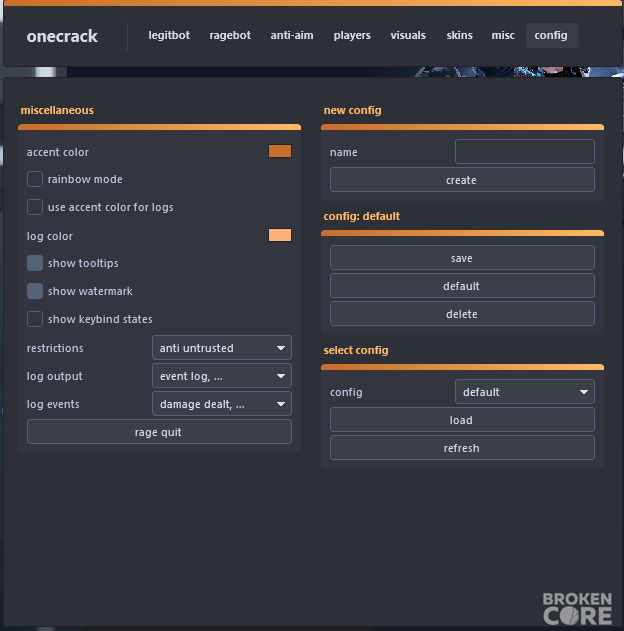The width and height of the screenshot is (624, 631).
Task: Toggle show watermark checkbox
Action: click(35, 291)
